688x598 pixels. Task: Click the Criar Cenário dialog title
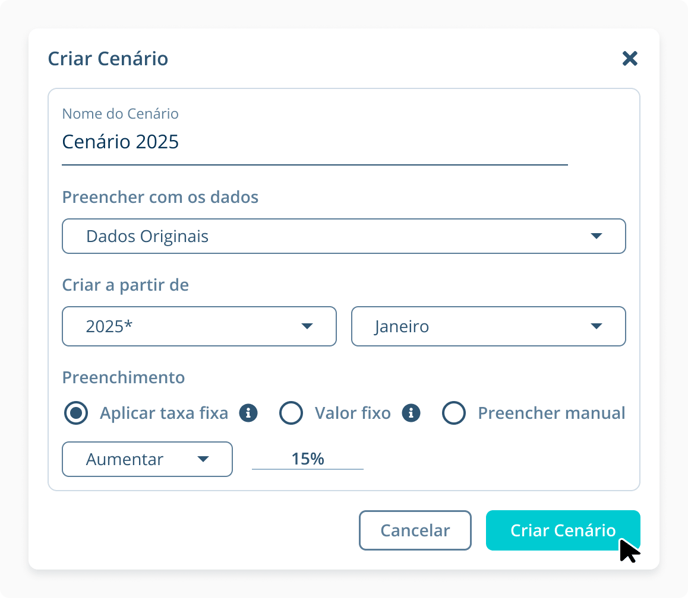pos(108,59)
